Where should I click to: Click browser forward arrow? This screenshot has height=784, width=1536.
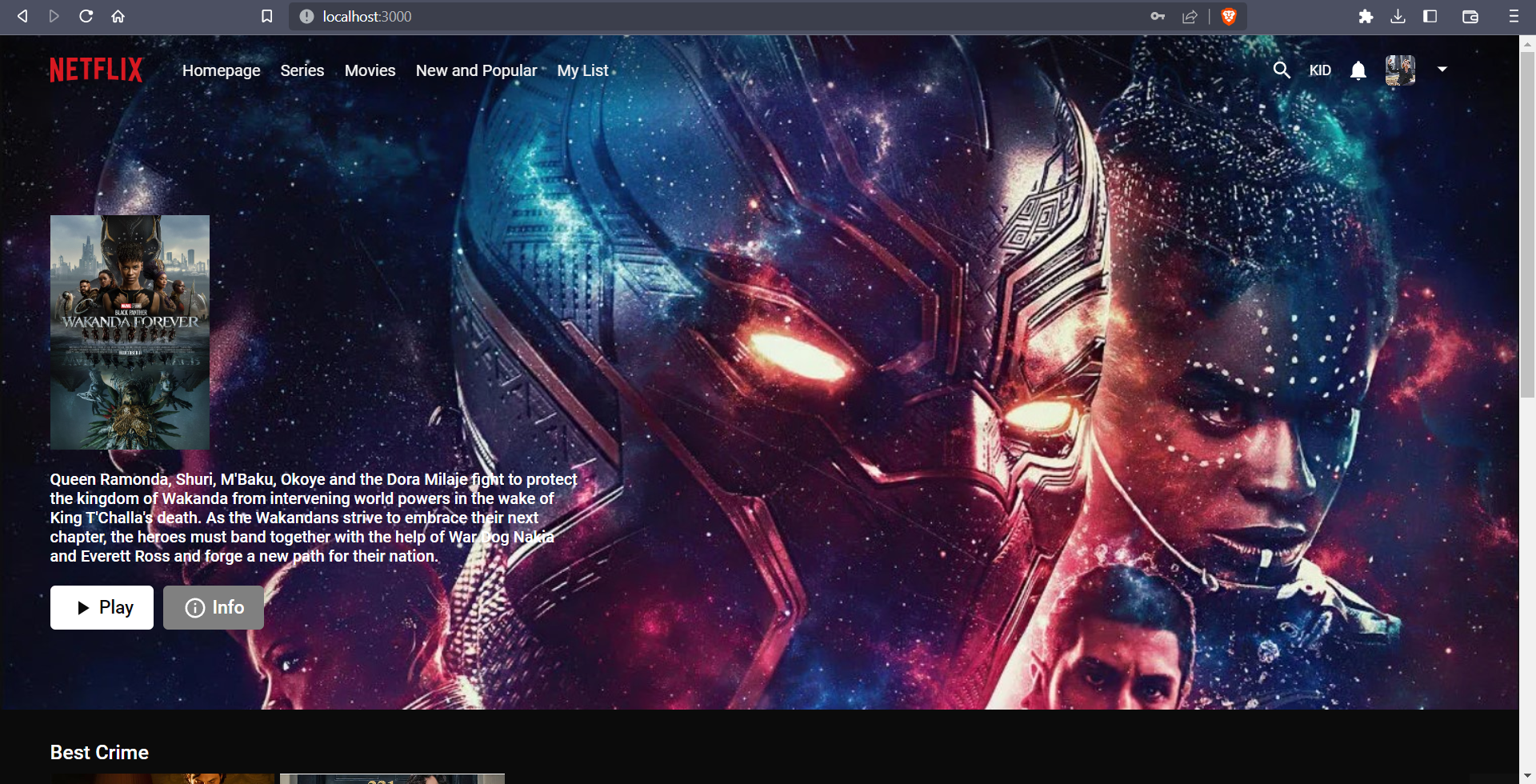(x=54, y=16)
